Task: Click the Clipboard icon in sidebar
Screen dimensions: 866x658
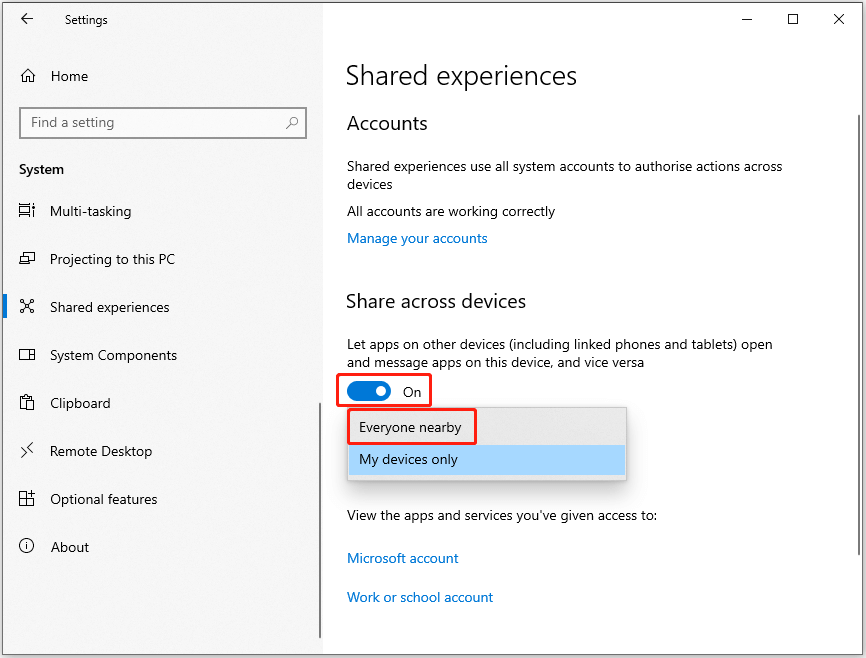Action: point(27,403)
